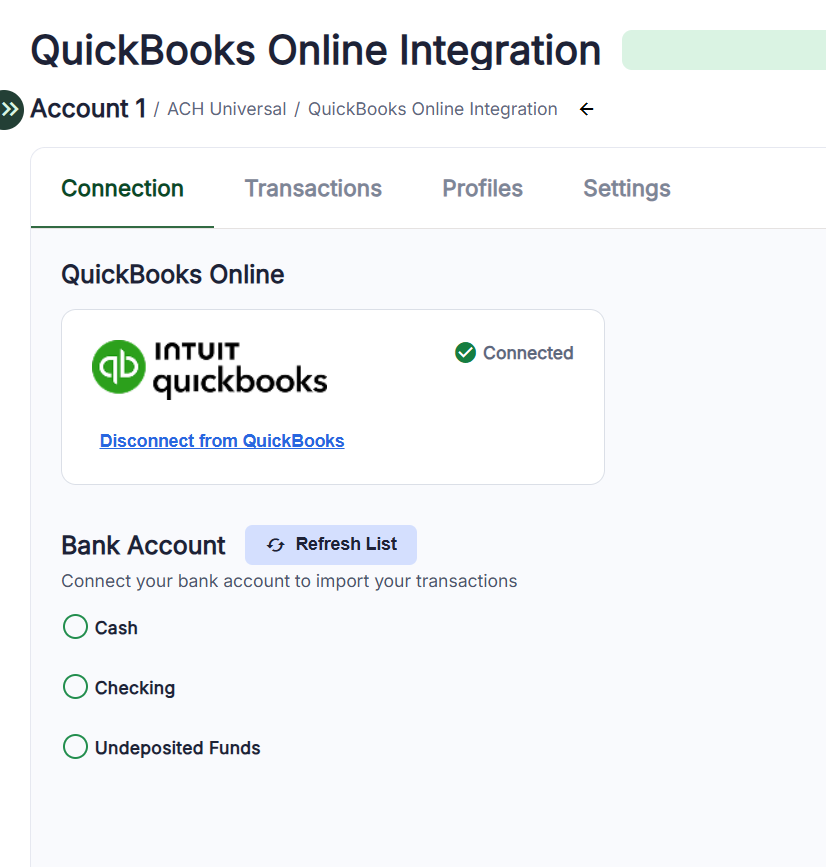Click the QuickBooks Online Integration breadcrumb entry
This screenshot has width=826, height=867.
click(432, 109)
